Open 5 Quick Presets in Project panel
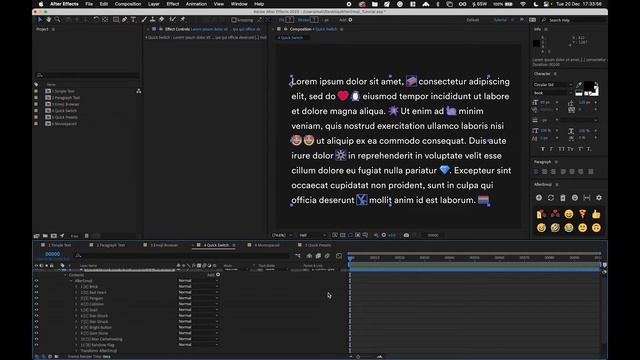Viewport: 640px width, 360px height. pos(64,117)
